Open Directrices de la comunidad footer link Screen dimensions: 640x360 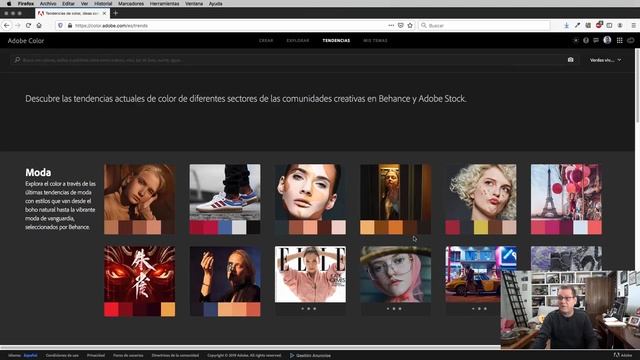[175, 356]
